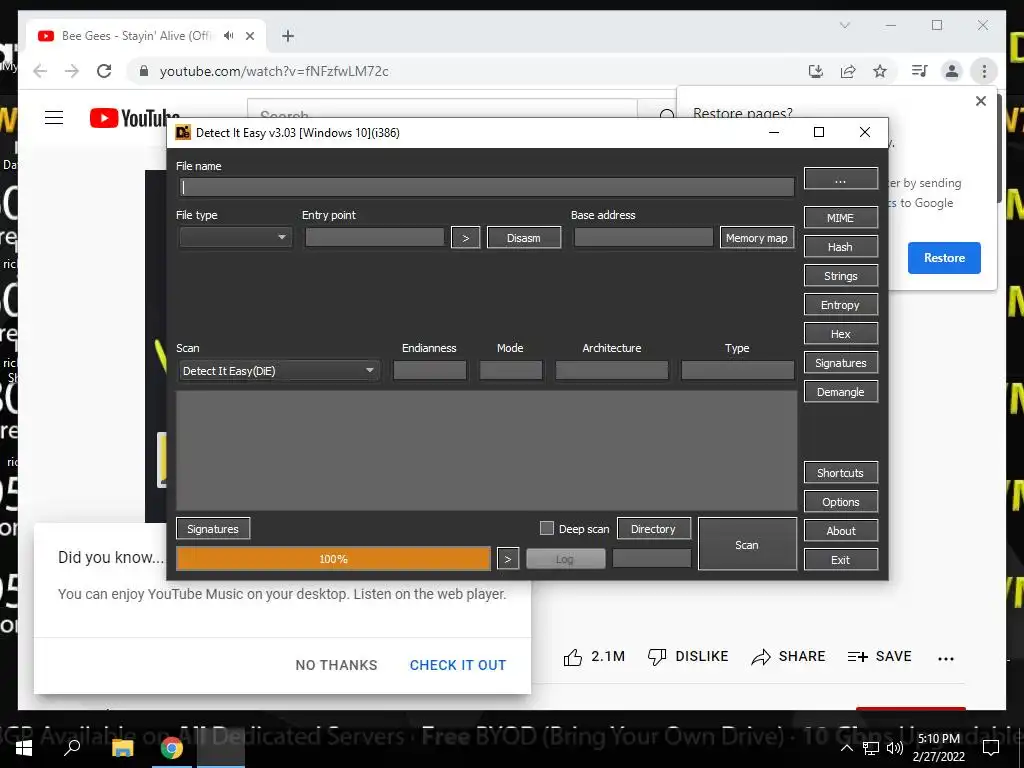1024x768 pixels.
Task: Open File Explorer from taskbar
Action: [x=122, y=748]
